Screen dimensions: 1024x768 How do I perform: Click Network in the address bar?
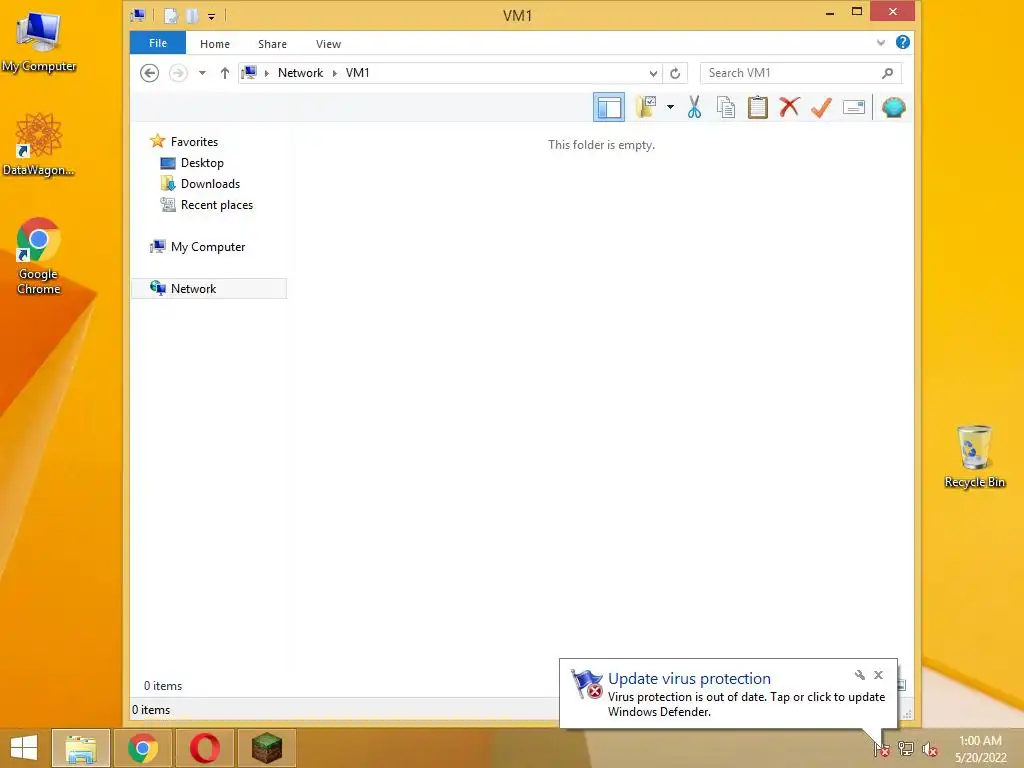click(x=300, y=73)
